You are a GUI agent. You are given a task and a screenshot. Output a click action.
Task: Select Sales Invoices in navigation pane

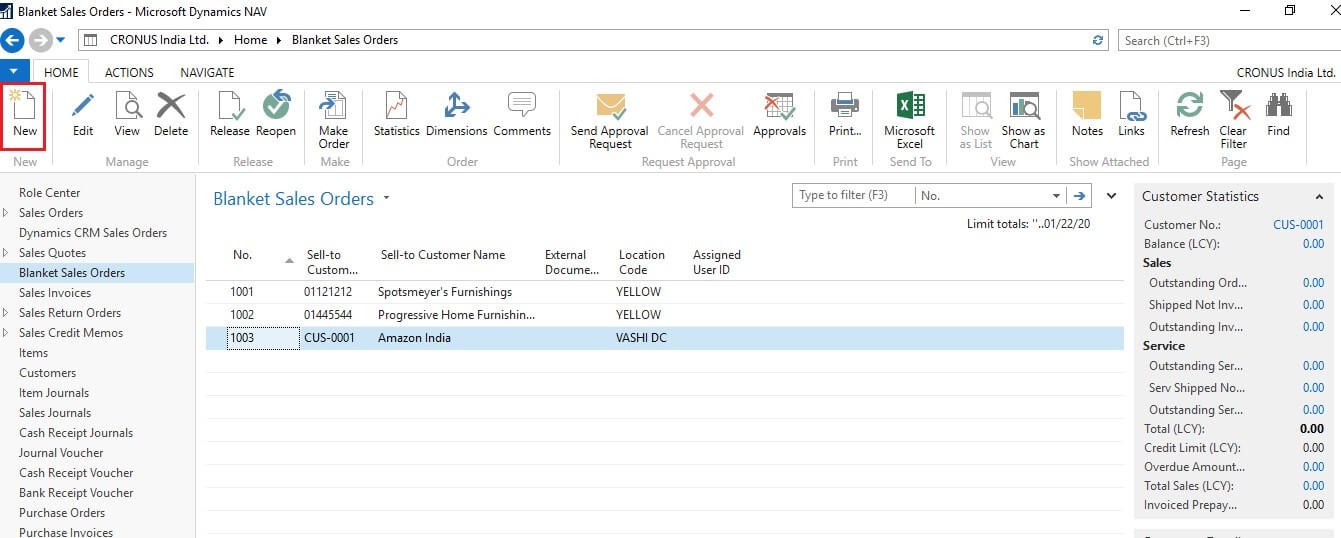[x=55, y=293]
